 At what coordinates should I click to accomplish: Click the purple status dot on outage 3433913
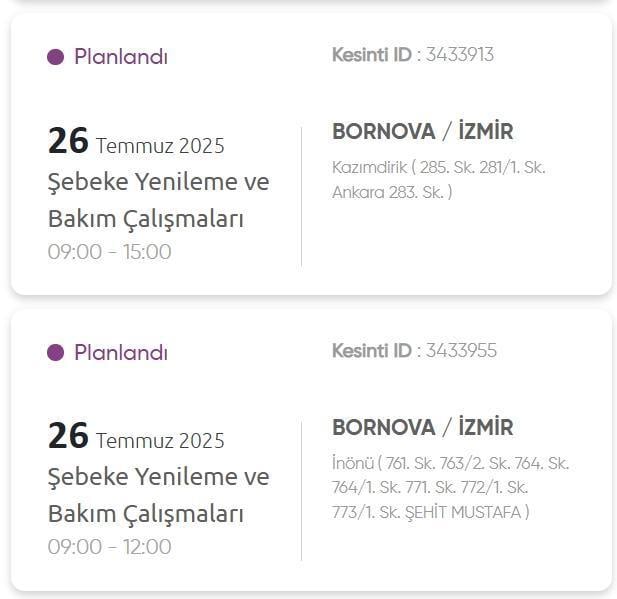[x=55, y=57]
